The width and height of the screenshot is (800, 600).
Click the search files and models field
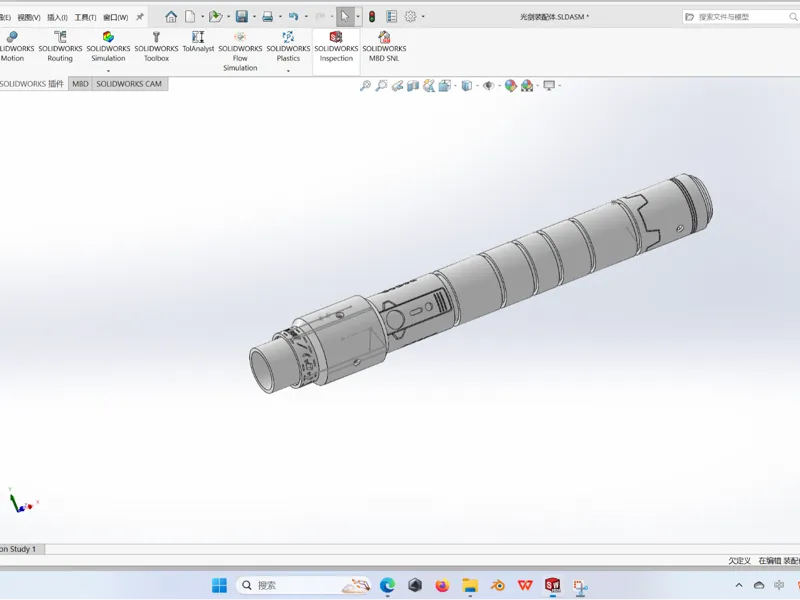point(741,17)
